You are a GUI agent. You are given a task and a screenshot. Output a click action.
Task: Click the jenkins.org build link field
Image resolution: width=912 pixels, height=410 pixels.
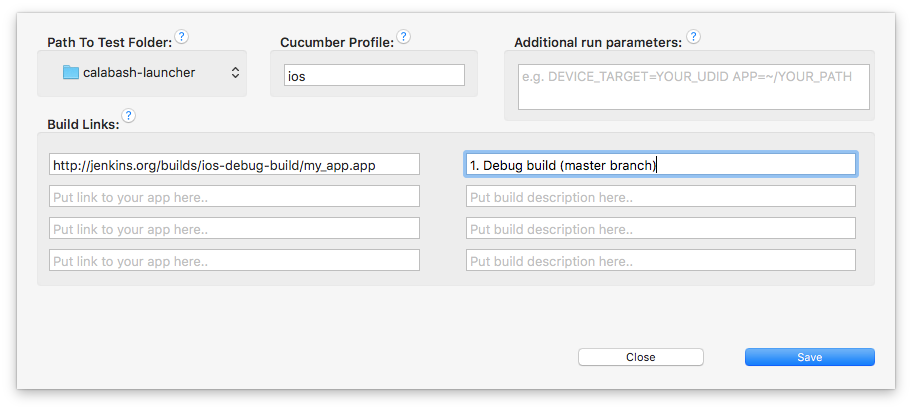tap(234, 164)
